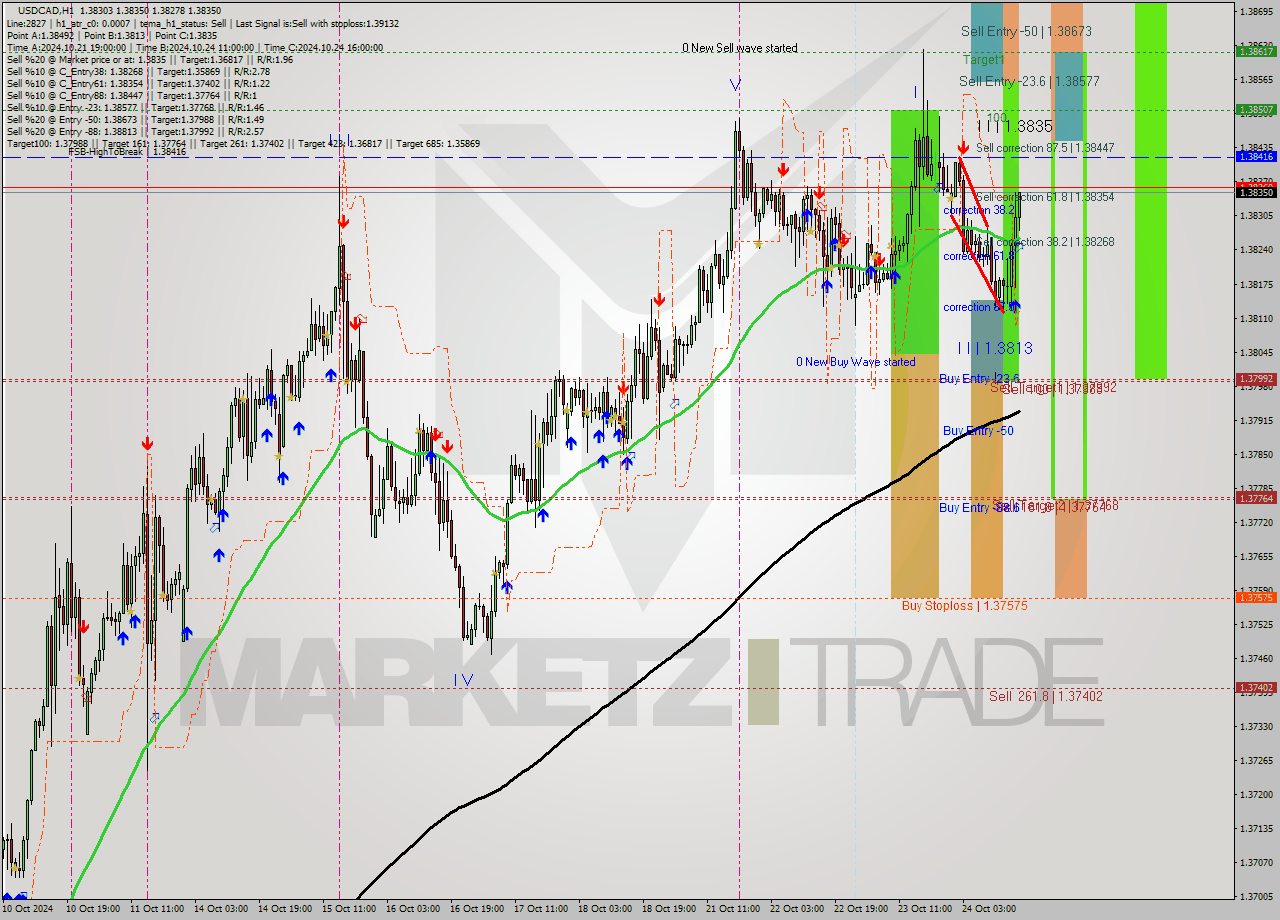This screenshot has height=920, width=1280.
Task: Click the '10 Oct 19:00' time axis label
Action: click(x=92, y=909)
